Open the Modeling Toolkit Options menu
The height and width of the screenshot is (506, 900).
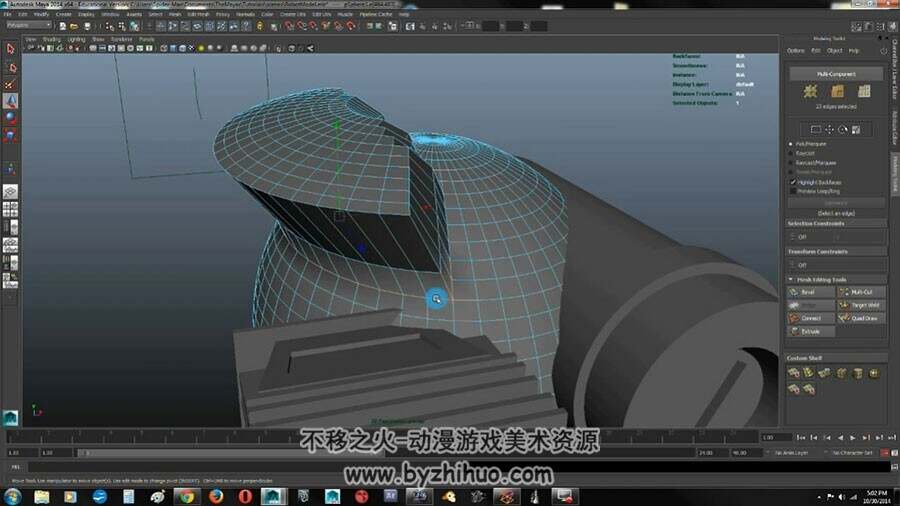pos(796,51)
